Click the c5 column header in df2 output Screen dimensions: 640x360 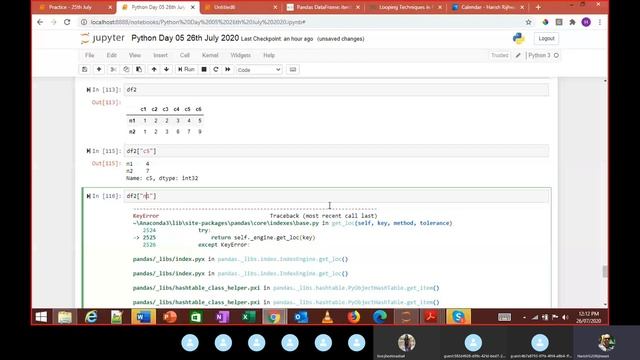[187, 109]
